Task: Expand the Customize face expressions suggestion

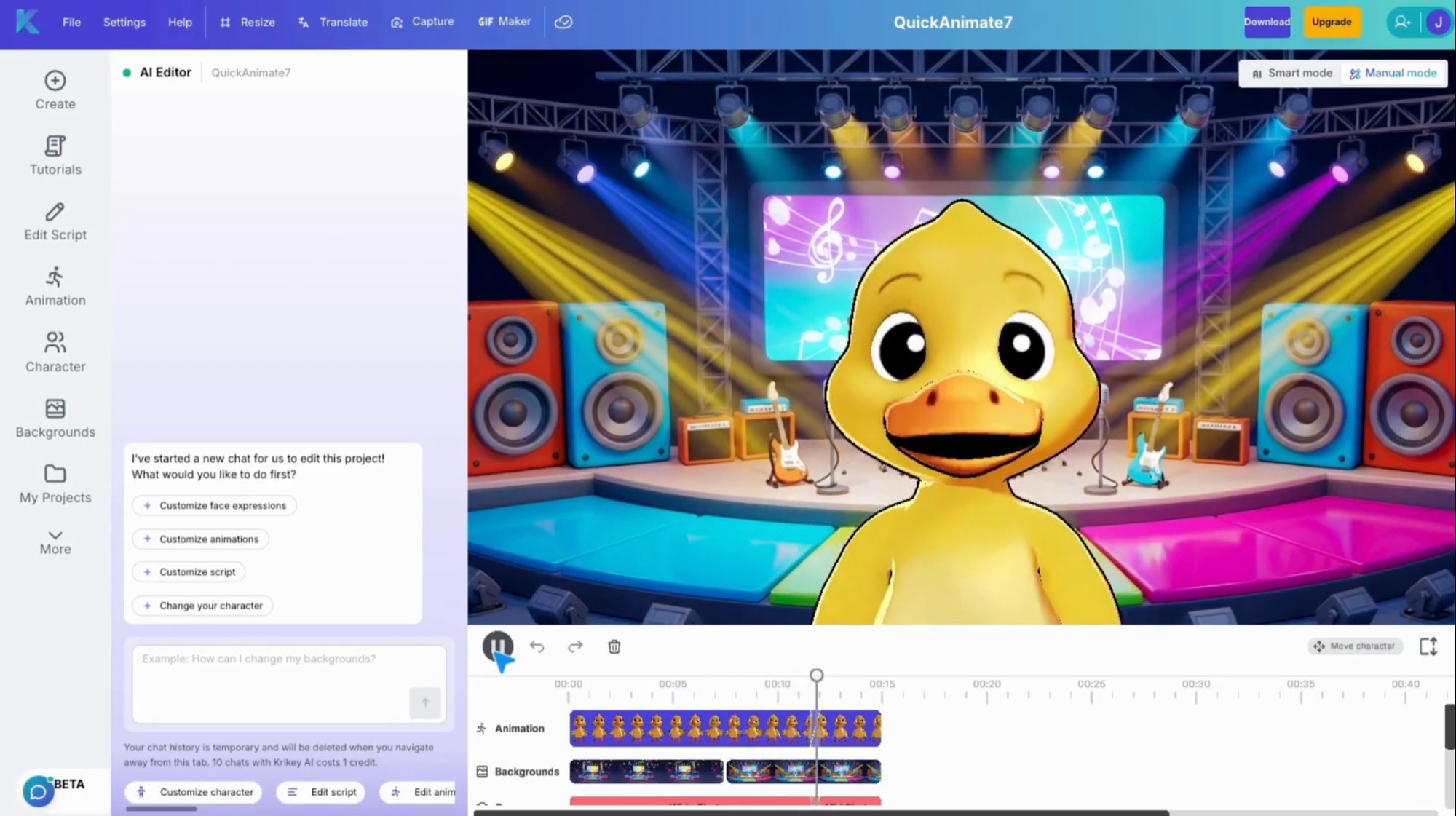Action: (x=215, y=505)
